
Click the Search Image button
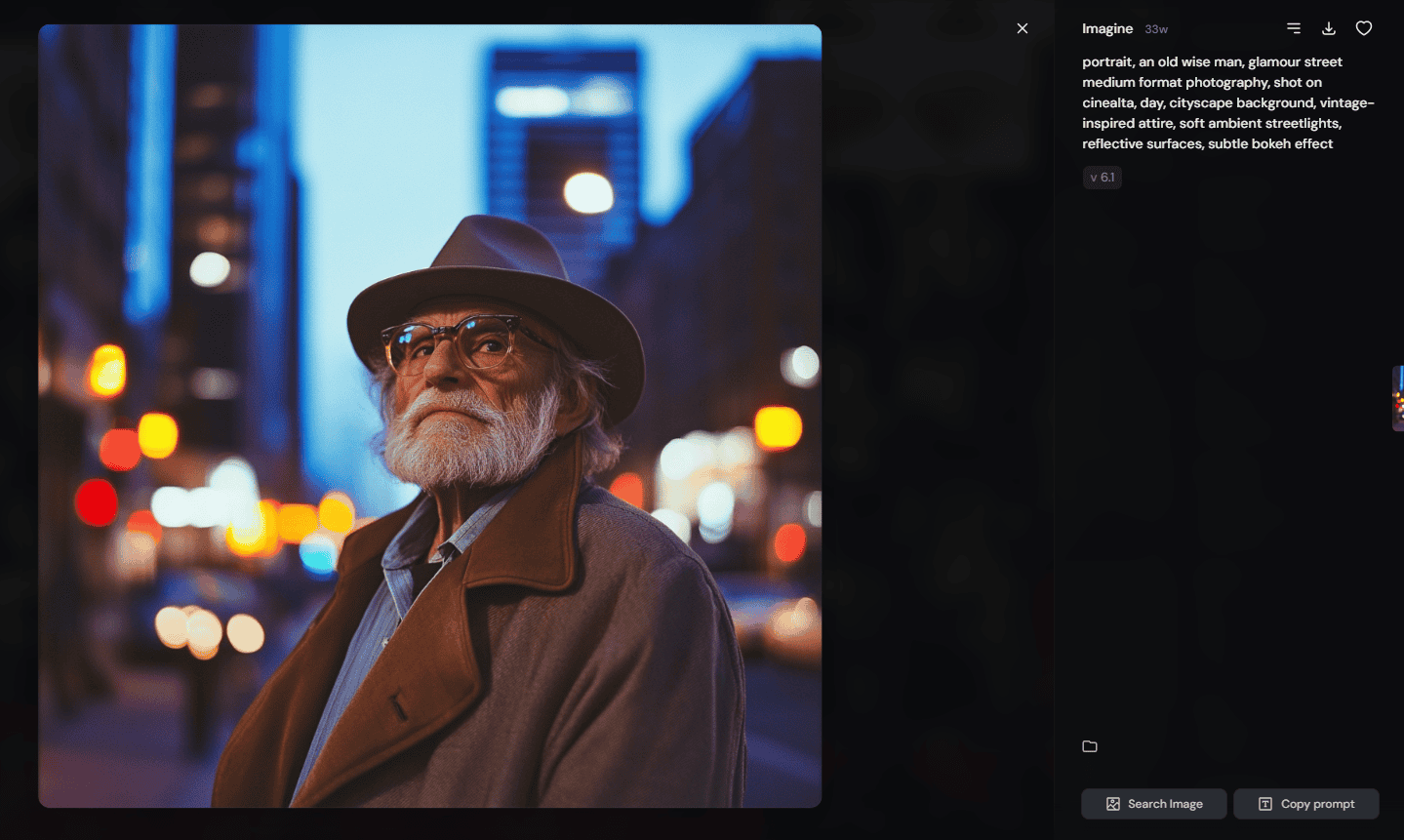point(1154,804)
